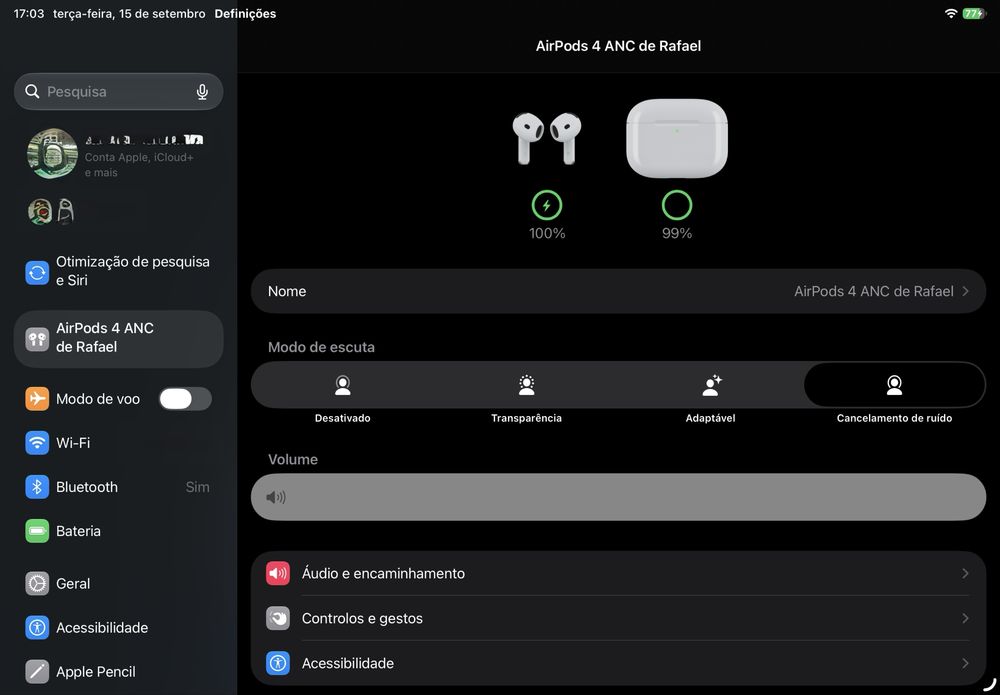Tap the 99% case battery value
Viewport: 1000px width, 695px height.
tap(677, 233)
